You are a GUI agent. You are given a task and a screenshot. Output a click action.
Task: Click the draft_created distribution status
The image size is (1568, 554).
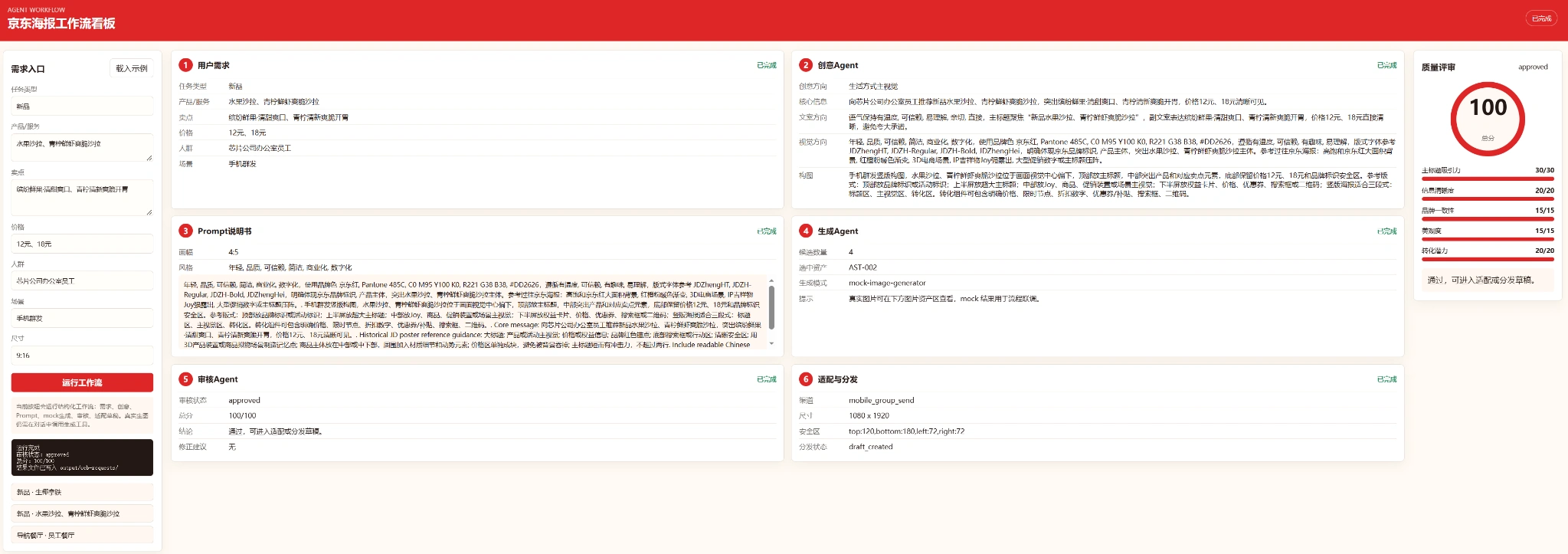point(870,447)
